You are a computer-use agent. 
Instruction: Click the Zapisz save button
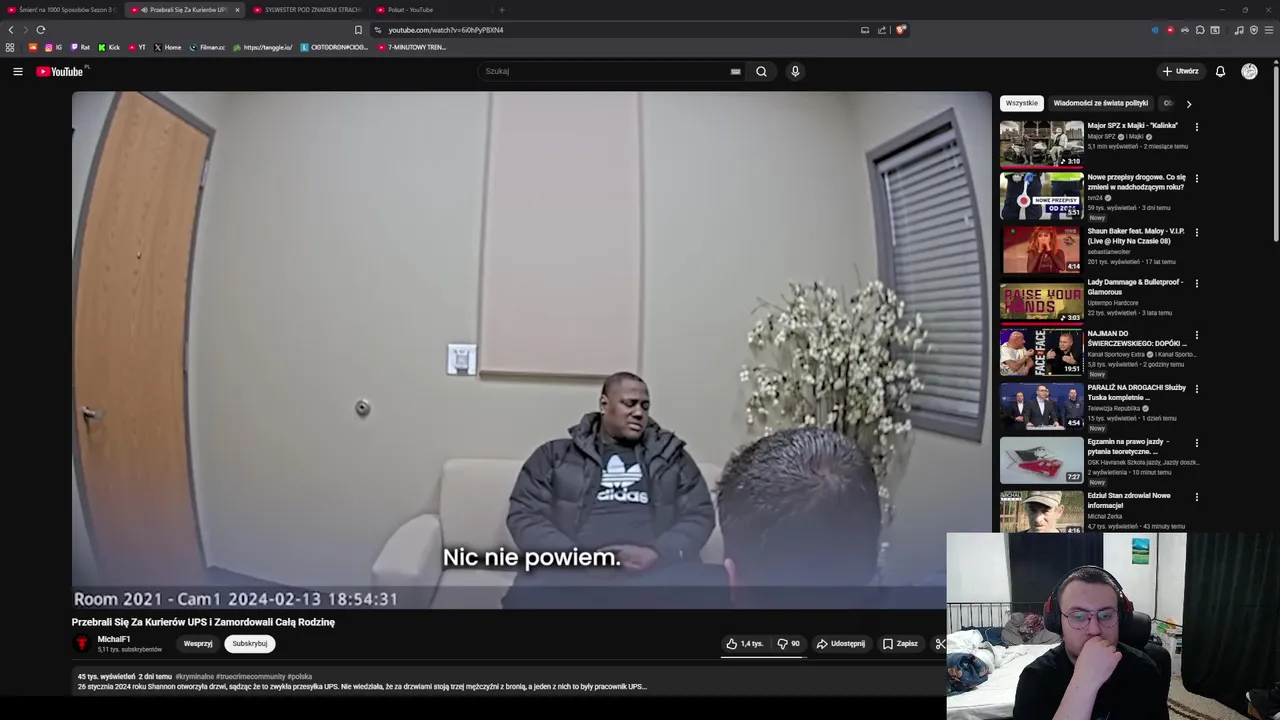[900, 644]
